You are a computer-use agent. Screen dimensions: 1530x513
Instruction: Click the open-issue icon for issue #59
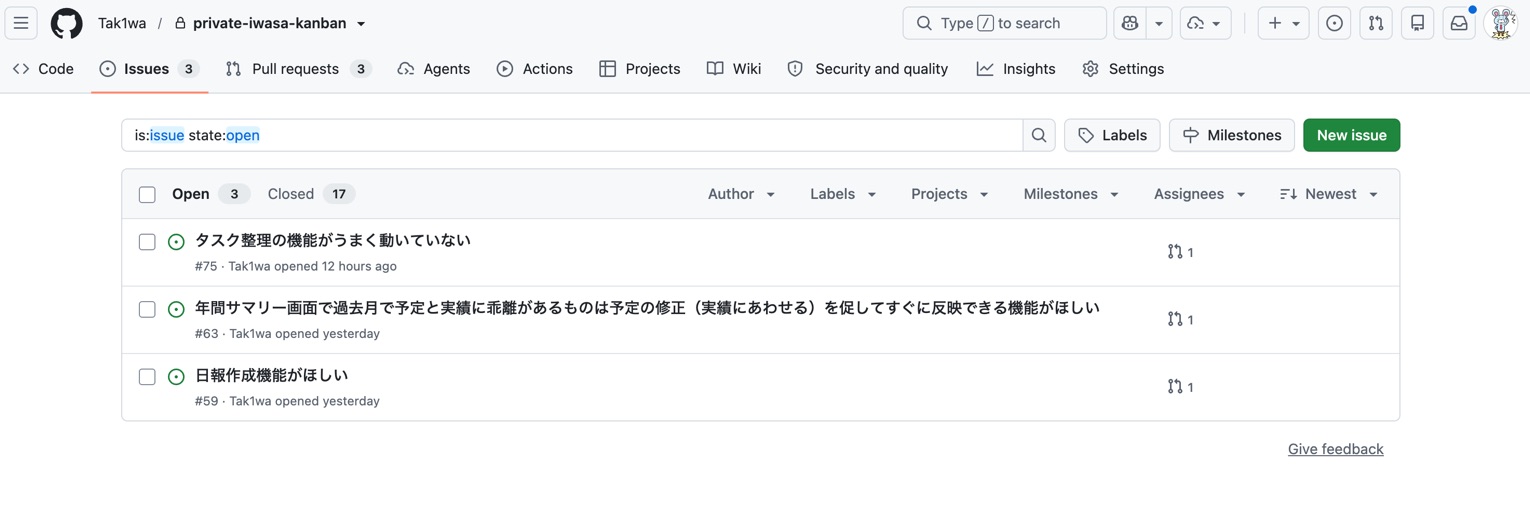tap(176, 377)
